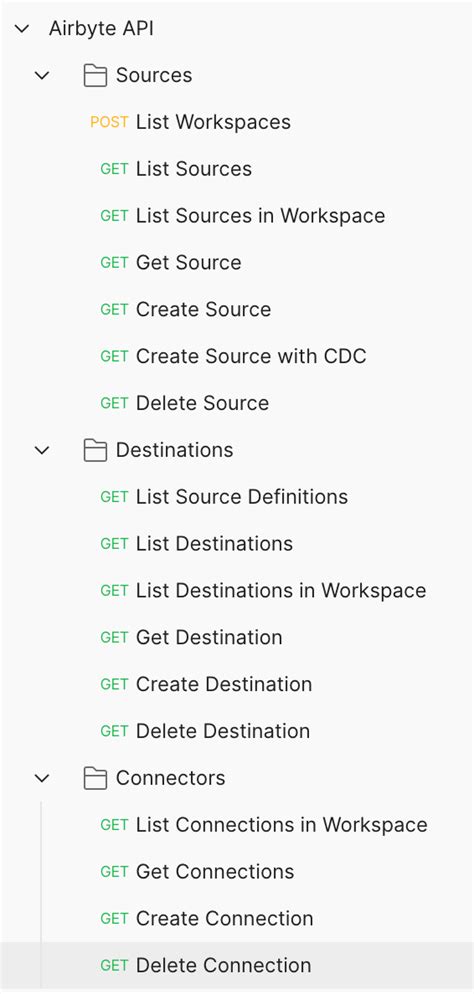The height and width of the screenshot is (994, 474).
Task: Open the List Source Definitions request
Action: tap(237, 496)
